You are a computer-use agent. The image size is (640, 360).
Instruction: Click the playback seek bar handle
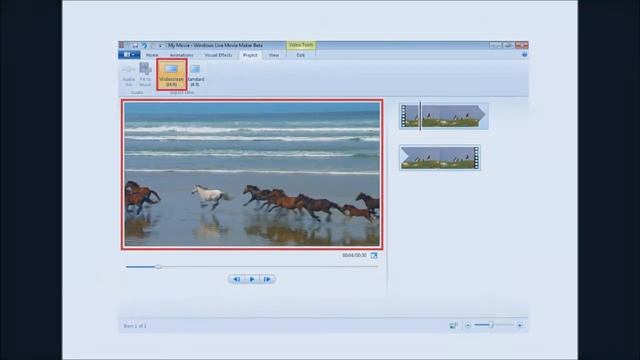pyautogui.click(x=158, y=267)
